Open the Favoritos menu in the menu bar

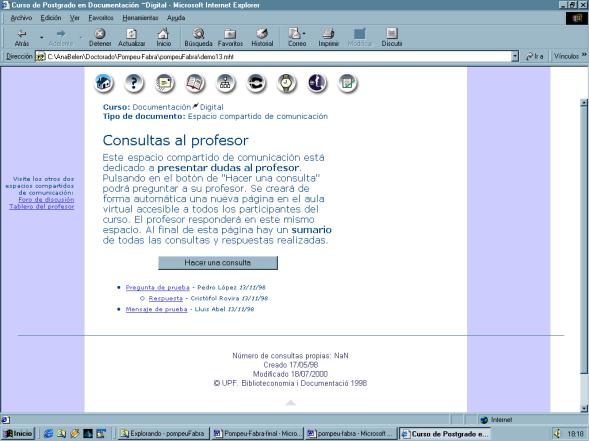coord(101,18)
